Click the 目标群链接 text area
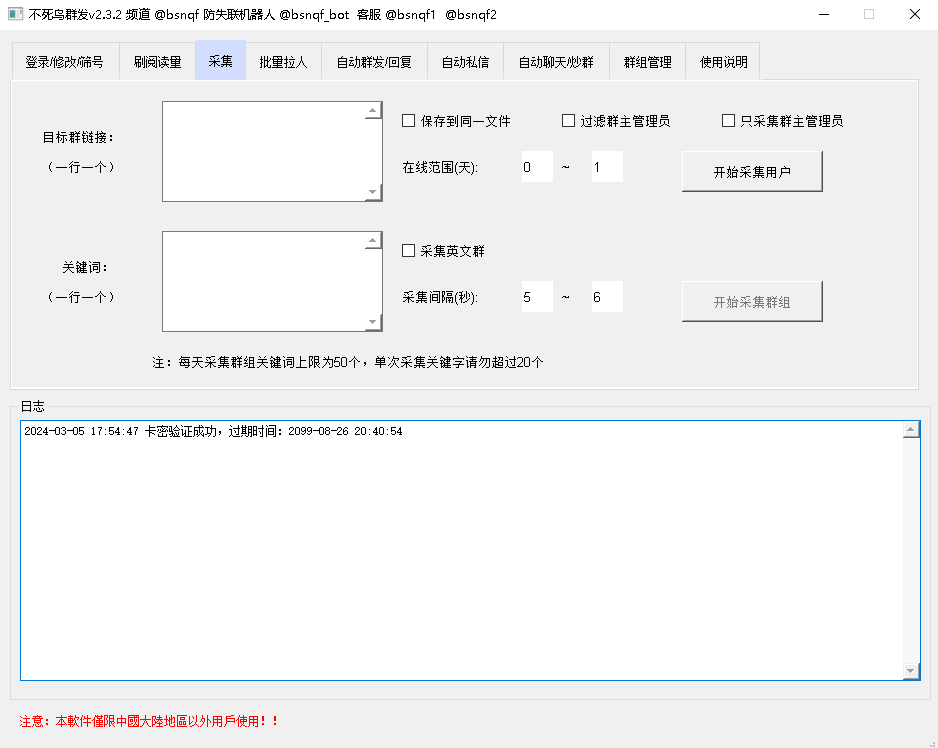Image resolution: width=938 pixels, height=748 pixels. (x=263, y=151)
